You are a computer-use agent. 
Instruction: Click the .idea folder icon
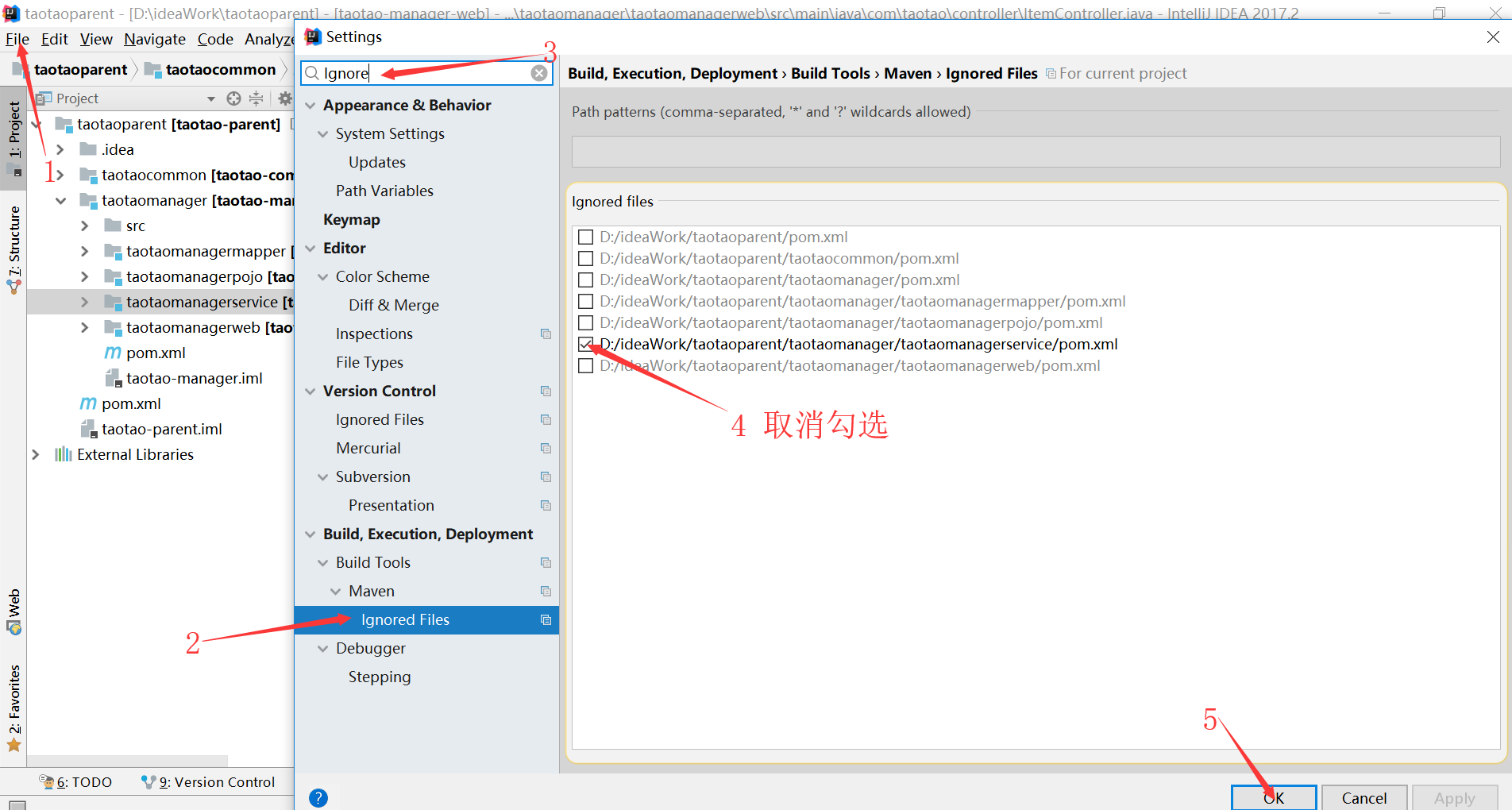(x=88, y=149)
